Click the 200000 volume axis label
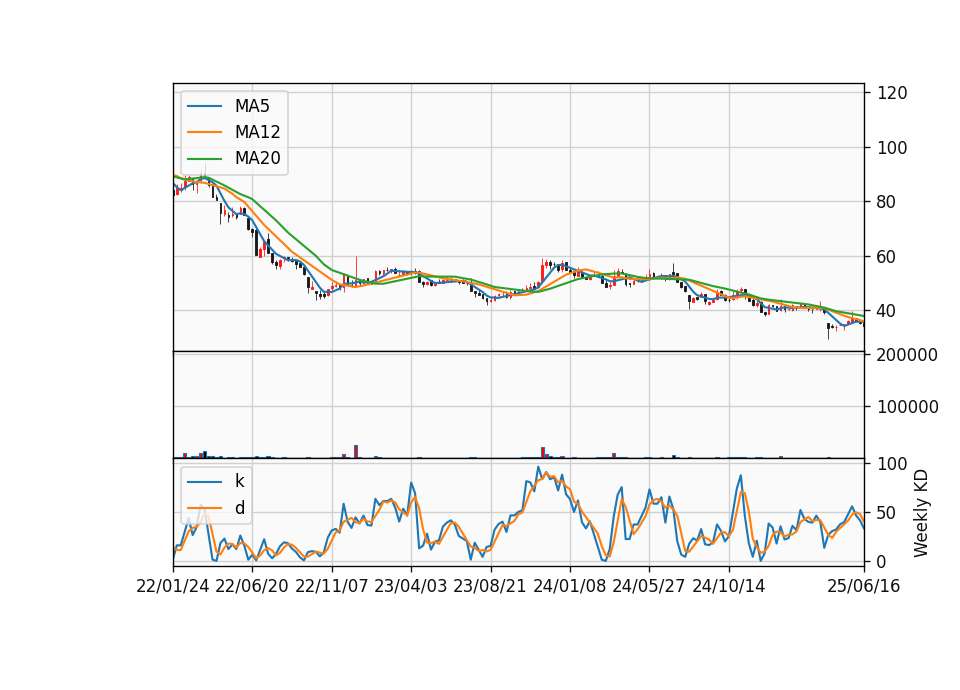This screenshot has height=690, width=960. click(x=907, y=355)
